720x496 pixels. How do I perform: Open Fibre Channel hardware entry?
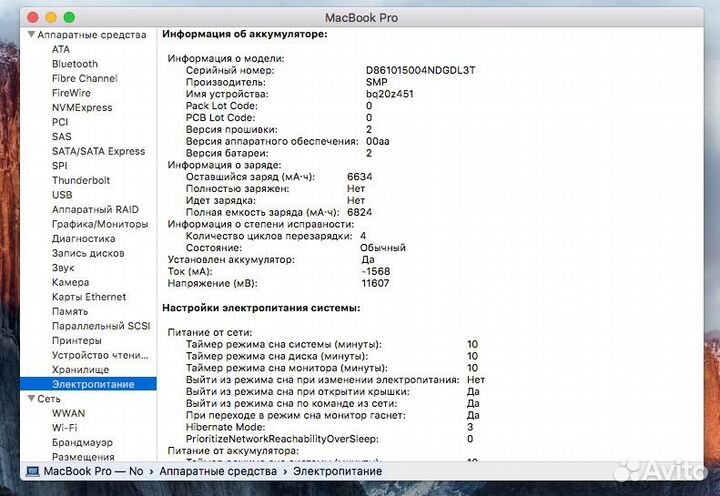84,78
